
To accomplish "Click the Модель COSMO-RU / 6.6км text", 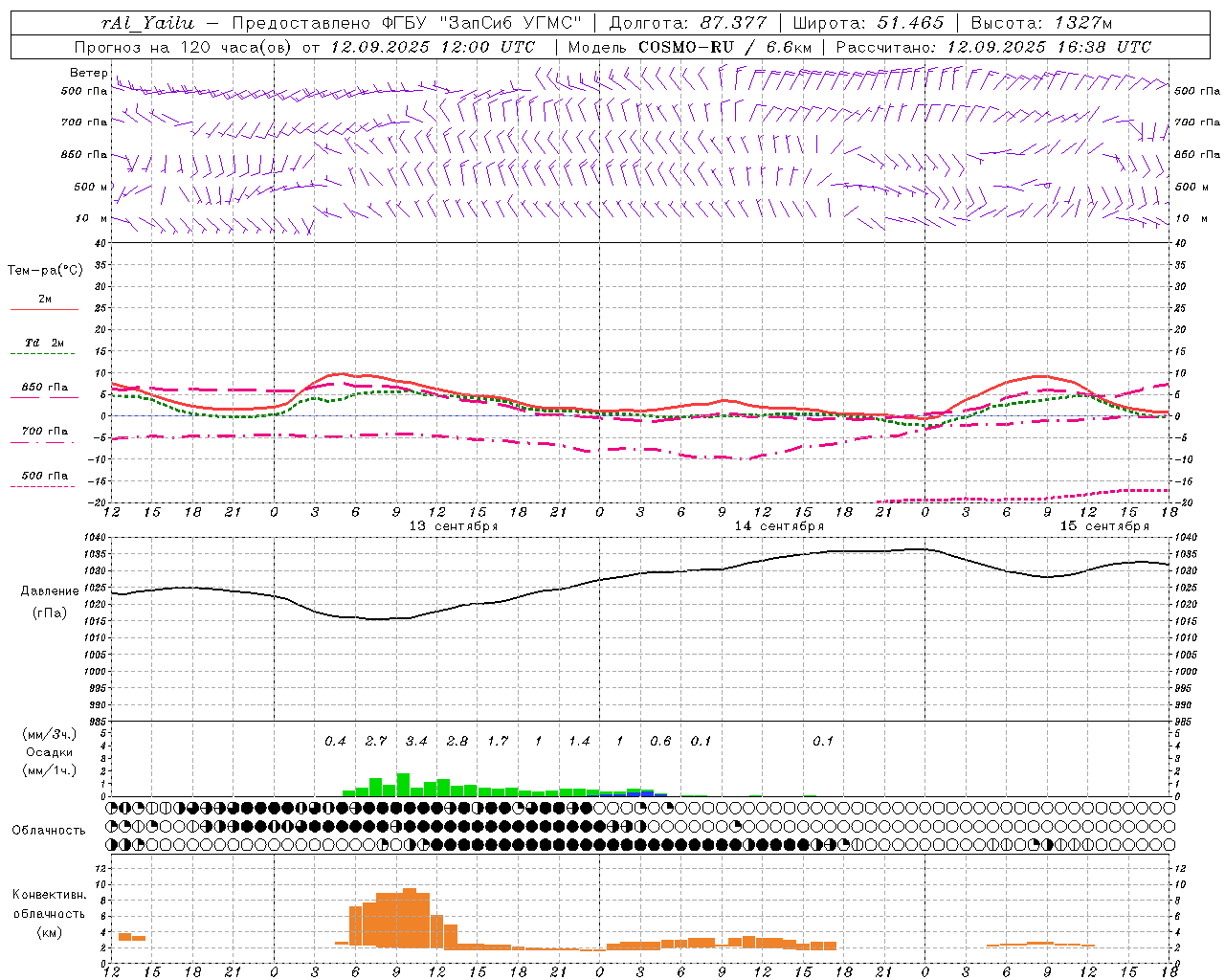I will (x=690, y=47).
